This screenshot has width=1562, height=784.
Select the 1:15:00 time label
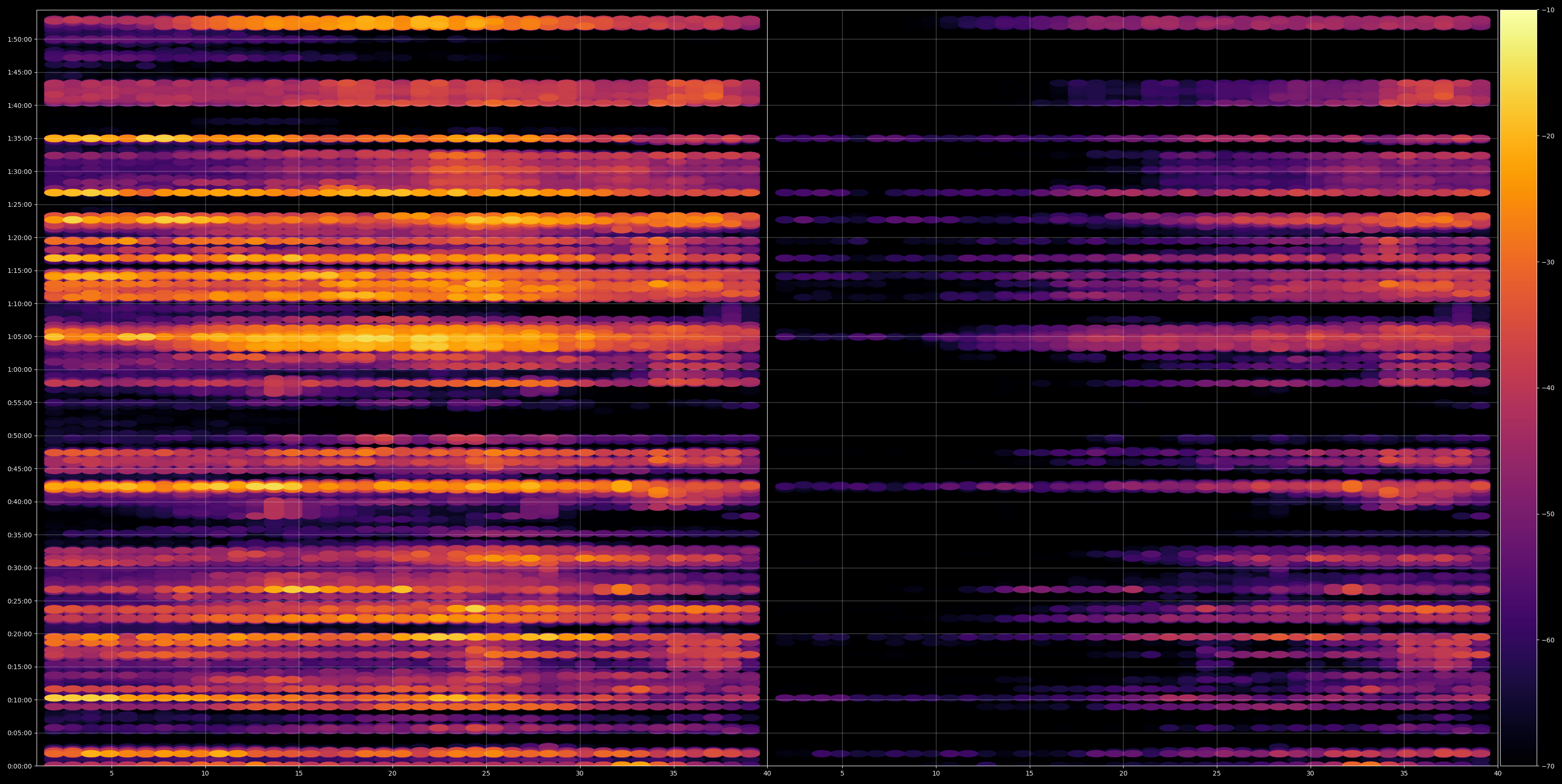tap(19, 271)
